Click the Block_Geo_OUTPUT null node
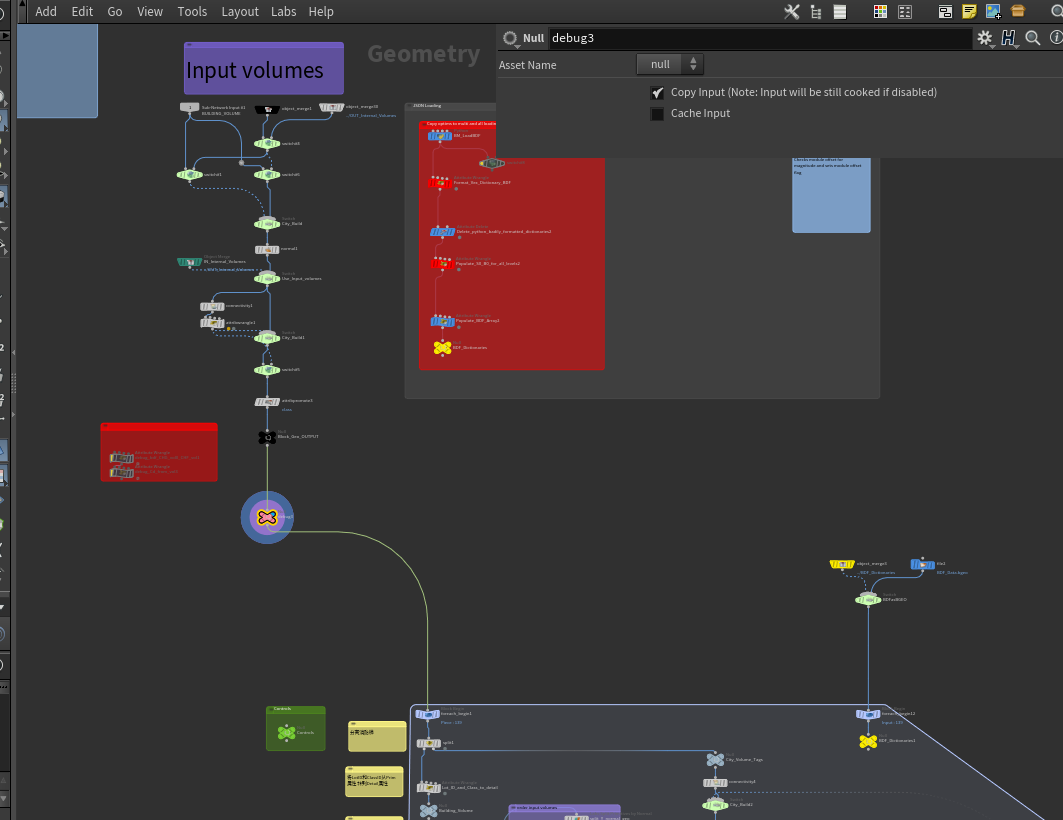Viewport: 1063px width, 820px height. click(x=267, y=437)
